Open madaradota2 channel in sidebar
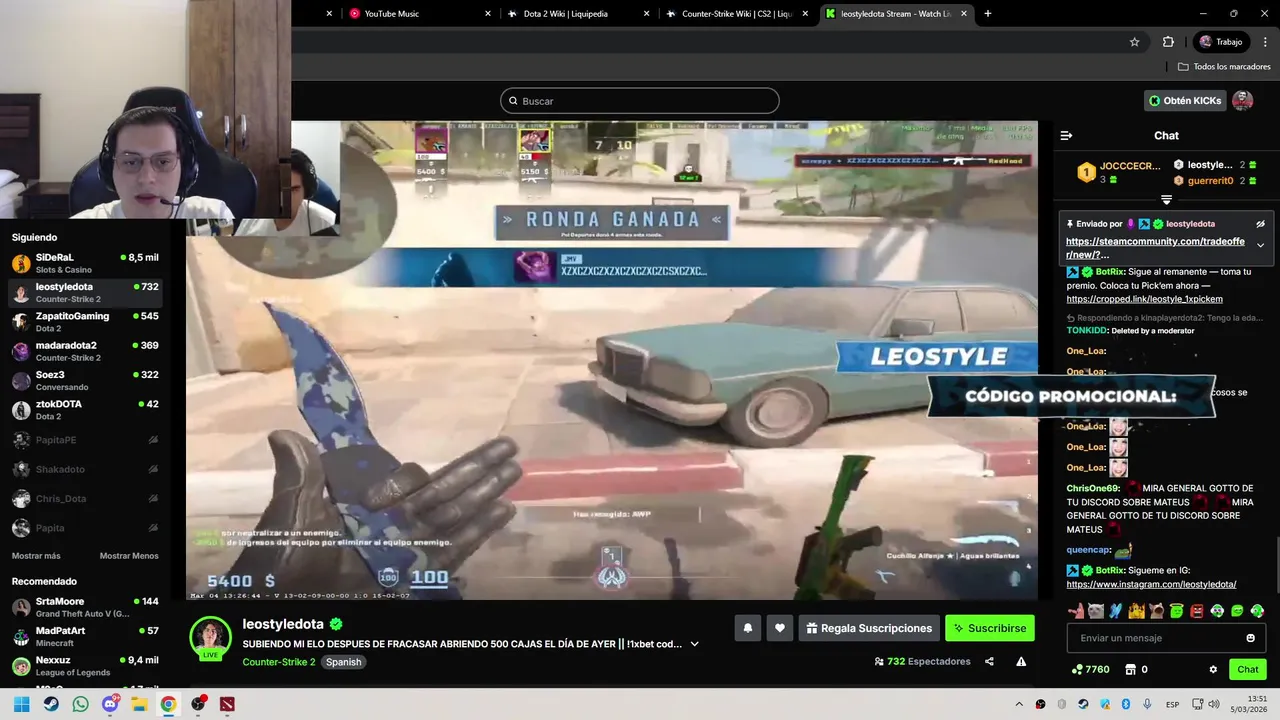Screen dimensions: 1280x720 coord(85,351)
